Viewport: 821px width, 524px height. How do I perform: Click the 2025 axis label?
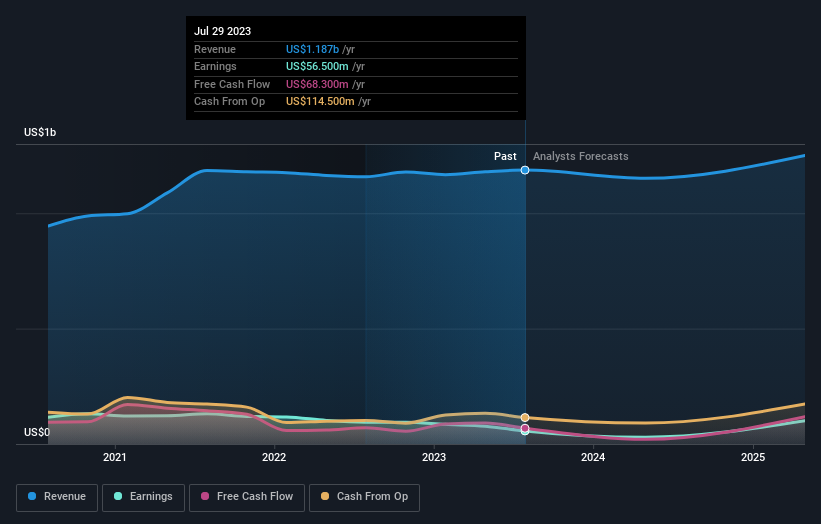coord(753,458)
